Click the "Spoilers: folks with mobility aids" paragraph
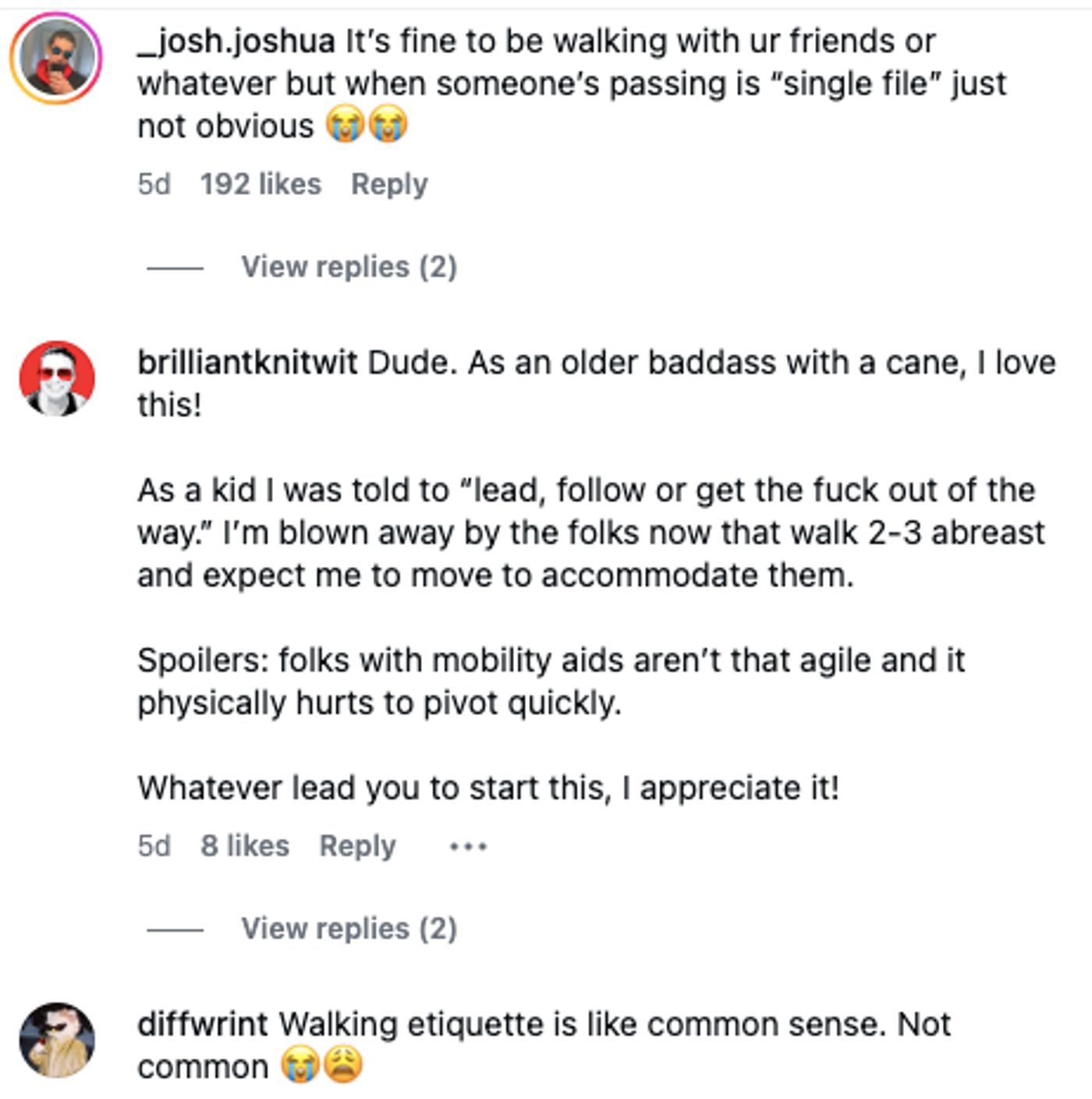Viewport: 1092px width, 1099px height. 551,682
